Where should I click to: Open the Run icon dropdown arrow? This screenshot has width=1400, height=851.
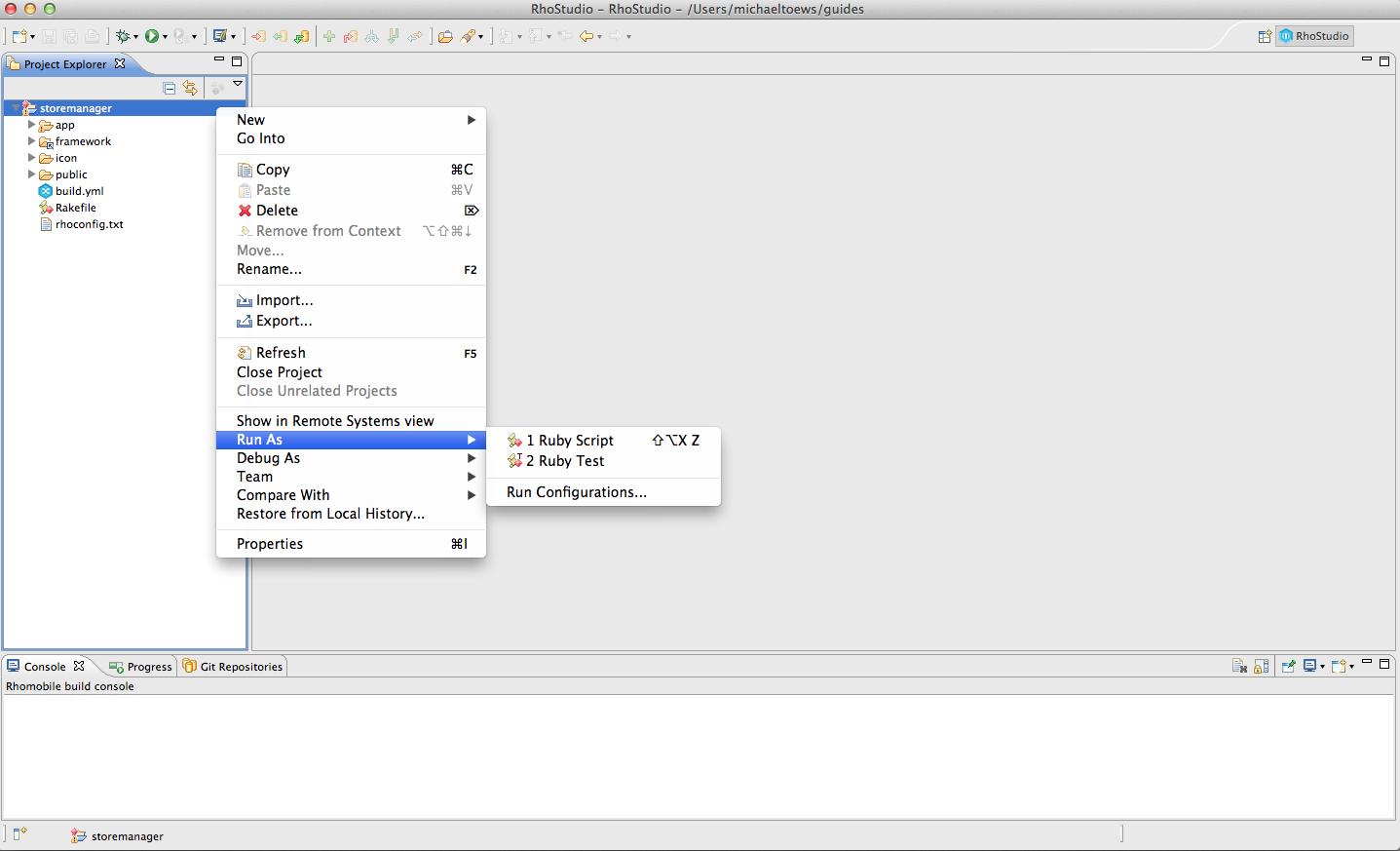coord(165,37)
